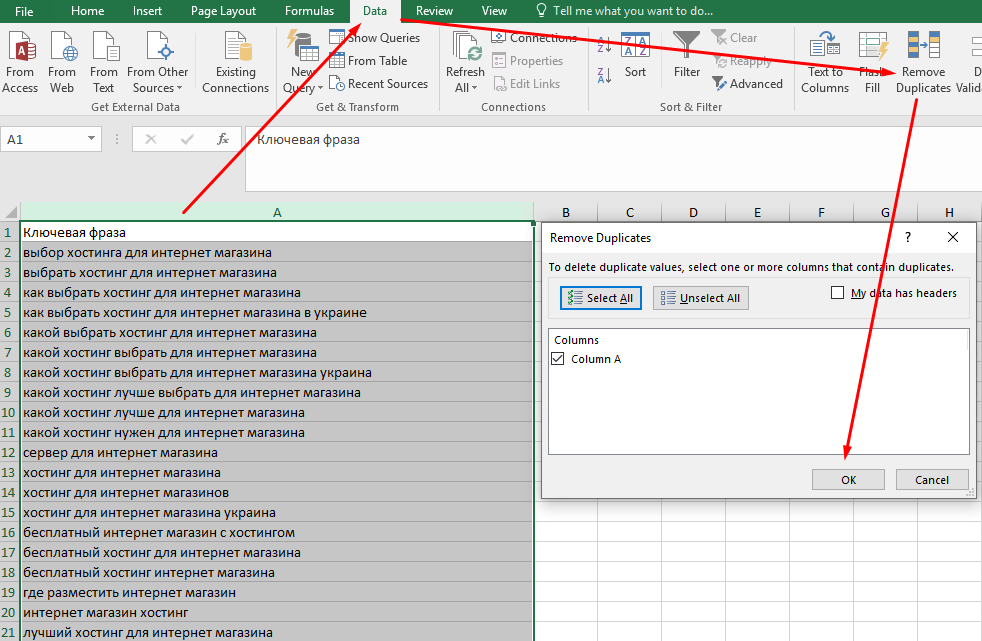Click cell бесплатный хостинг интернет магазина
982x641 pixels.
277,572
